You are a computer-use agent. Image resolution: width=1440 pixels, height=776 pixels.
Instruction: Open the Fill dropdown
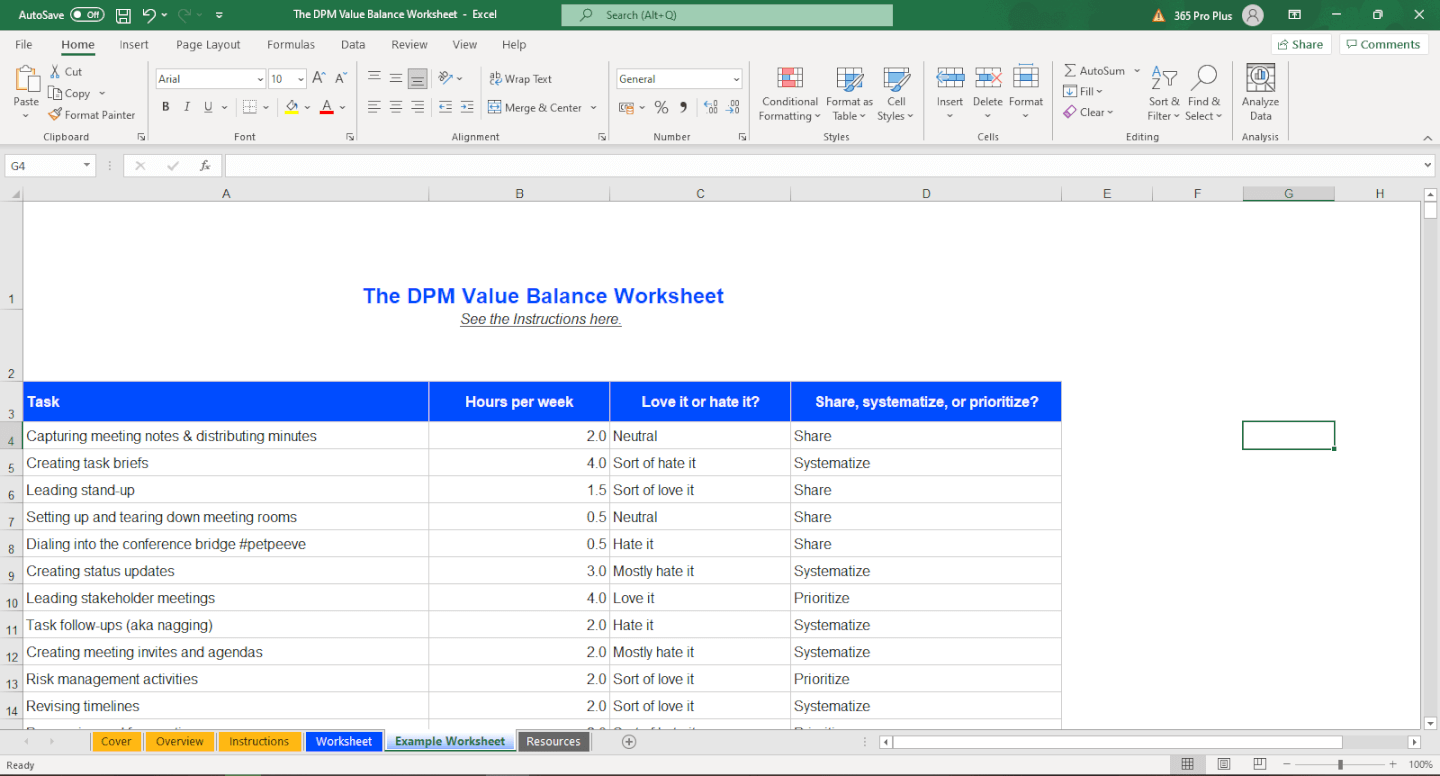pos(1083,92)
